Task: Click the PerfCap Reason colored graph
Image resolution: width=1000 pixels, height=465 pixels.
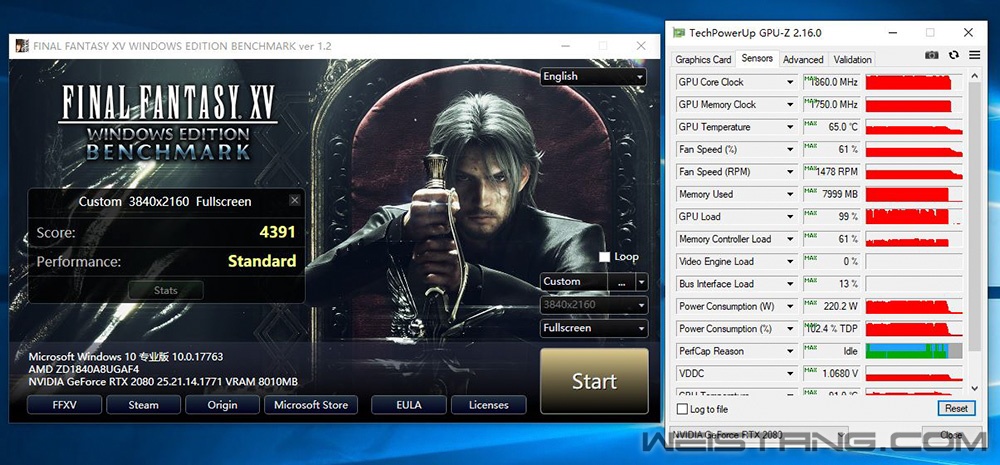Action: pos(914,351)
